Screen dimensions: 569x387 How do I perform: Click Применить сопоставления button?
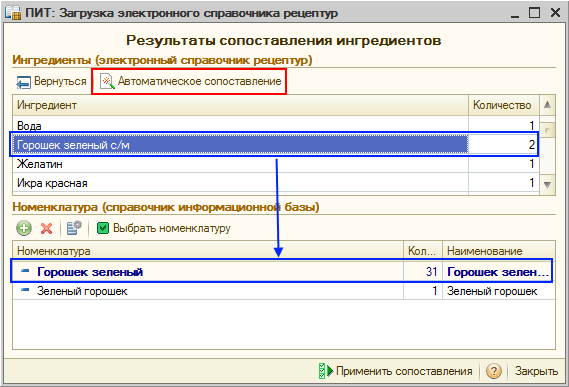[x=396, y=371]
